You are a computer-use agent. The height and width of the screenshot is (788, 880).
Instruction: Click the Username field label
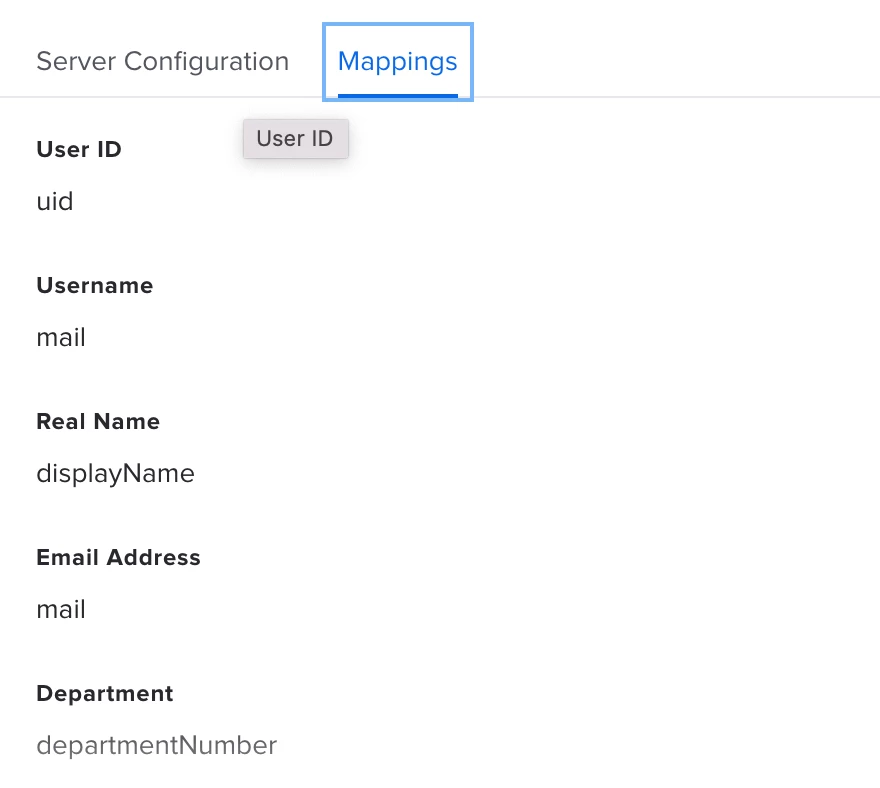point(95,285)
